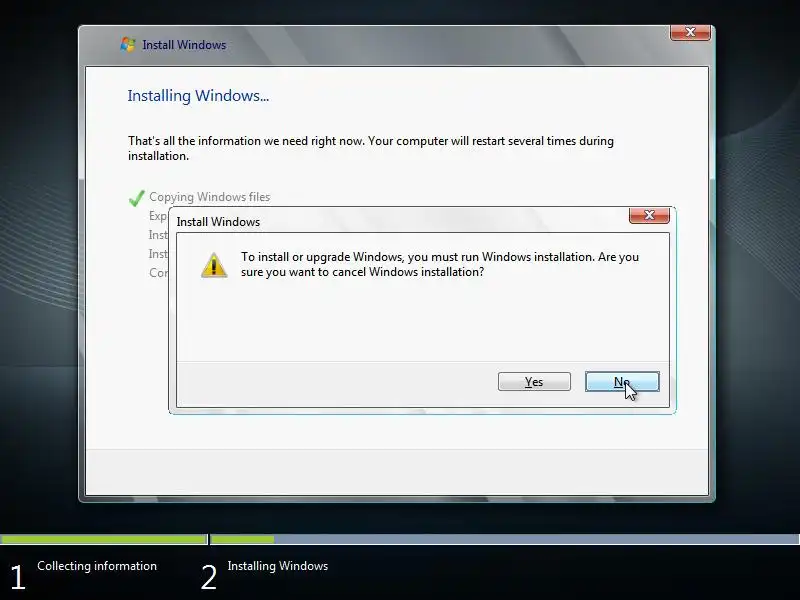This screenshot has height=600, width=800.
Task: Click the Installing Windows progress bar
Action: pos(505,539)
